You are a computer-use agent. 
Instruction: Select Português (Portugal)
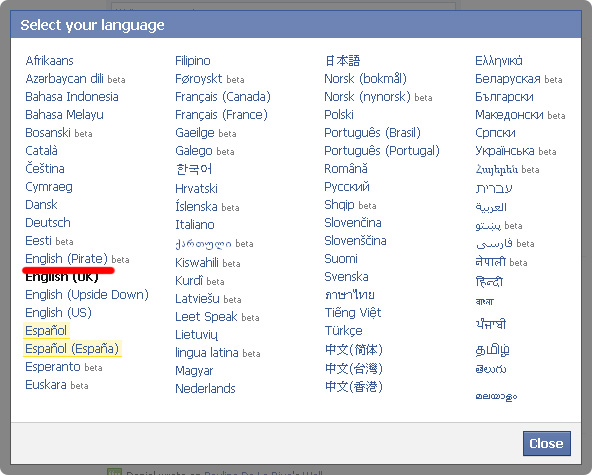(382, 151)
